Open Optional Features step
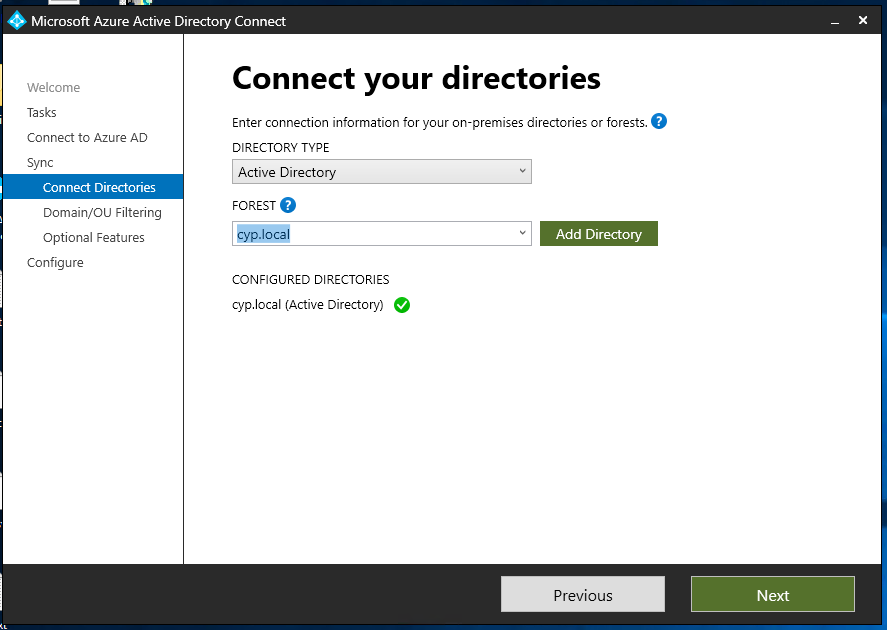 pos(94,238)
